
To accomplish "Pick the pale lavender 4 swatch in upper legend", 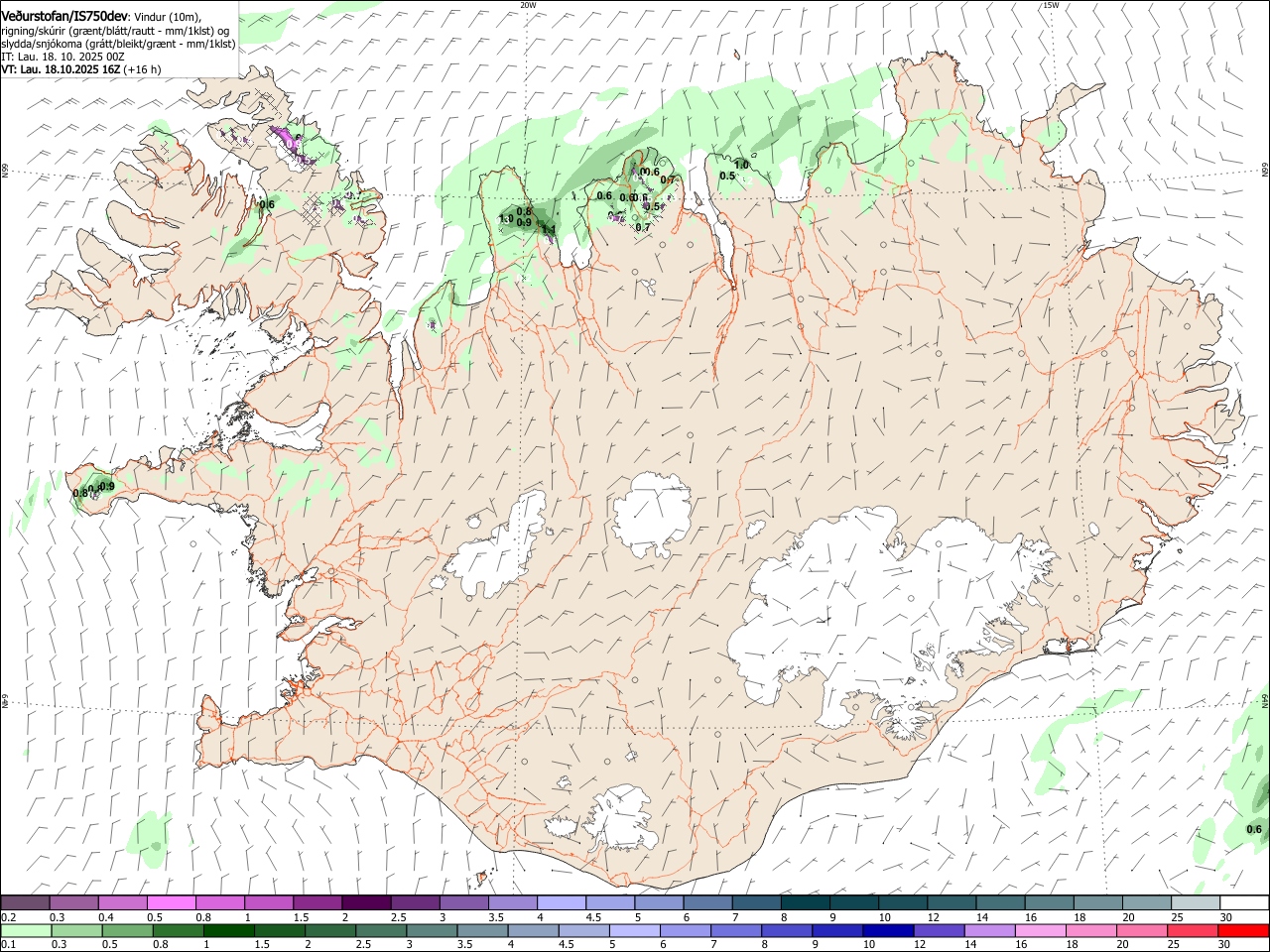I will pyautogui.click(x=561, y=902).
